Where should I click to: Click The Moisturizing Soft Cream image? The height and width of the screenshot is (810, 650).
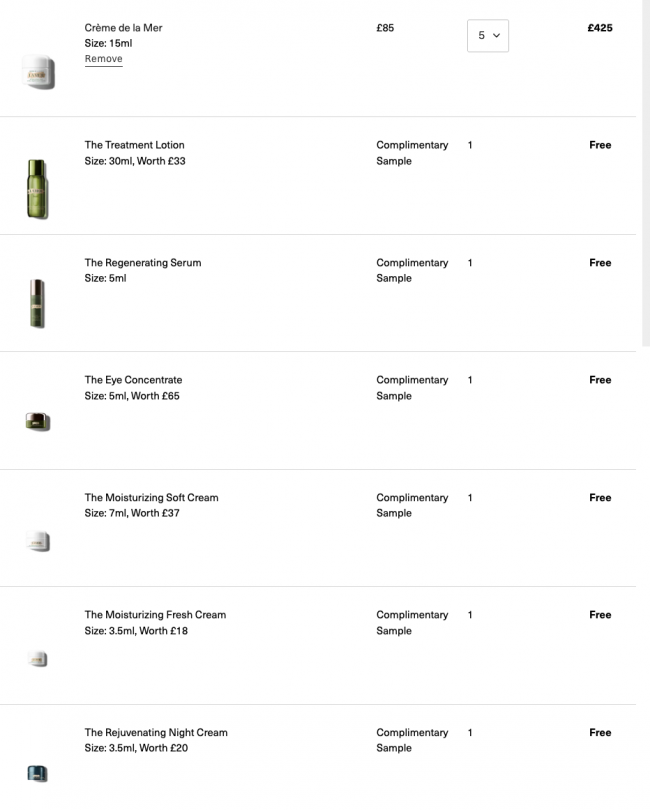click(x=38, y=541)
